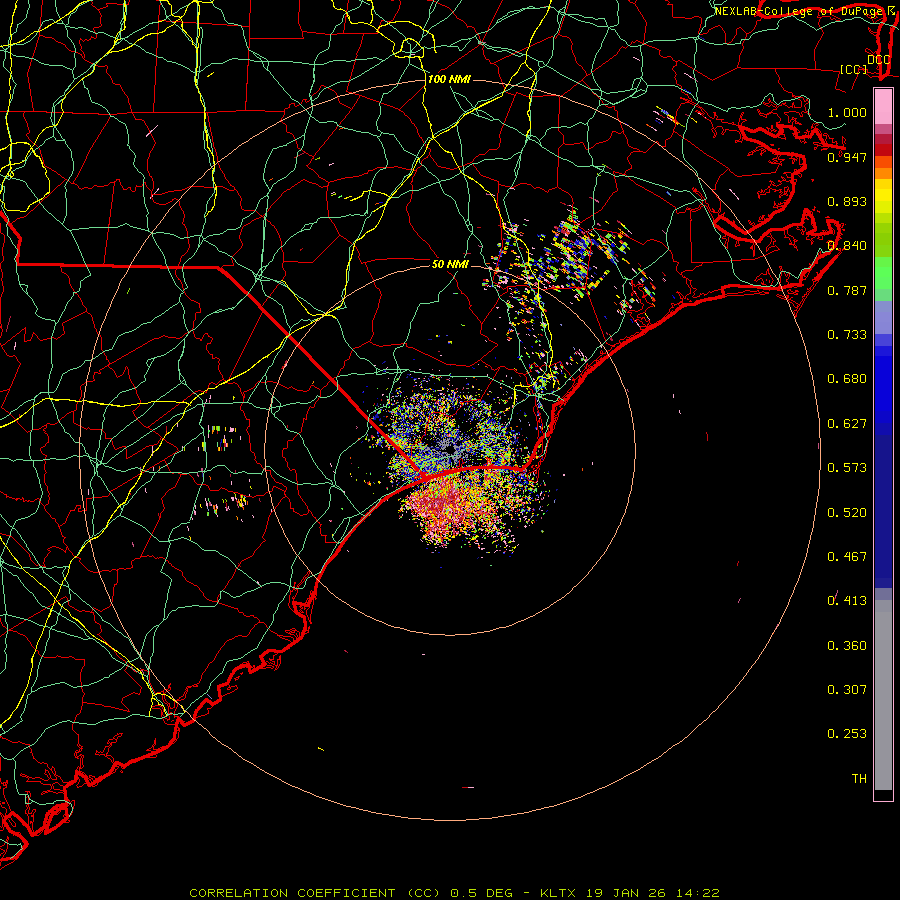Select the 0.573 color scale value

(x=847, y=468)
